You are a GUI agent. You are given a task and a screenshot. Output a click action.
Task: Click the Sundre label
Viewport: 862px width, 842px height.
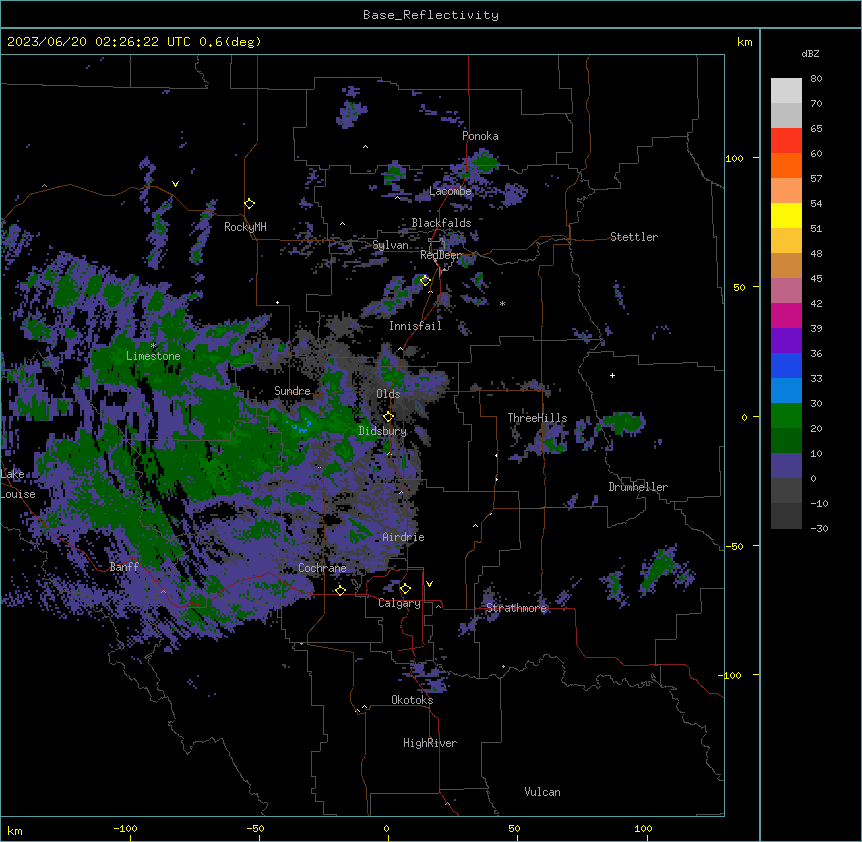tap(292, 391)
